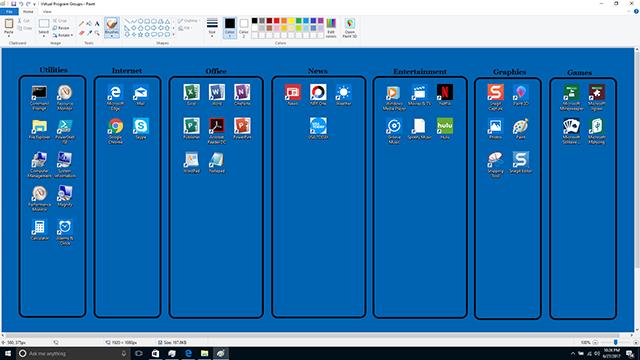The width and height of the screenshot is (640, 360).
Task: Show hidden system tray icons chevron
Action: point(573,353)
